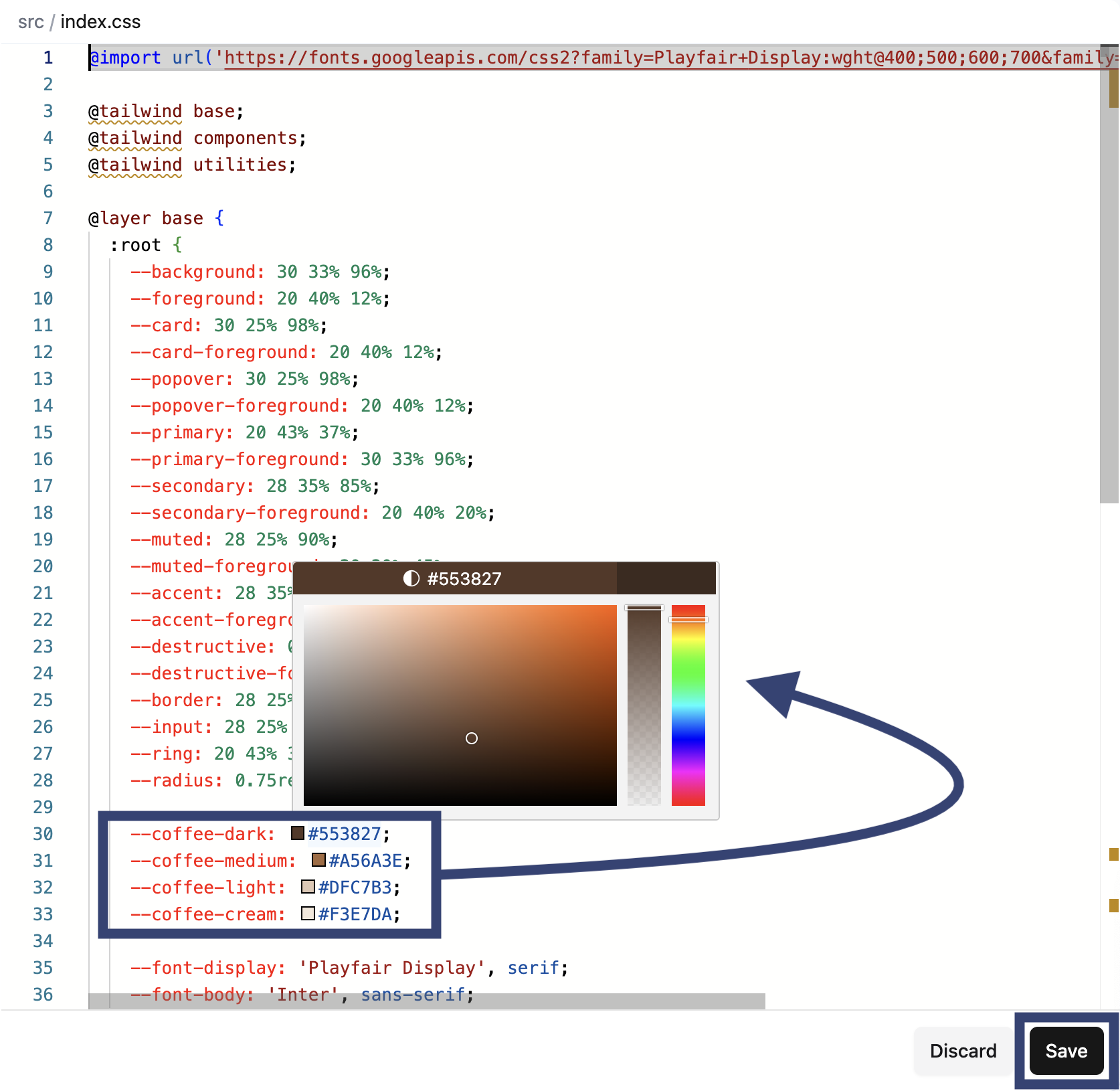Screen dimensions: 1120x1091
Task: Click the index.css breadcrumb
Action: coord(100,22)
